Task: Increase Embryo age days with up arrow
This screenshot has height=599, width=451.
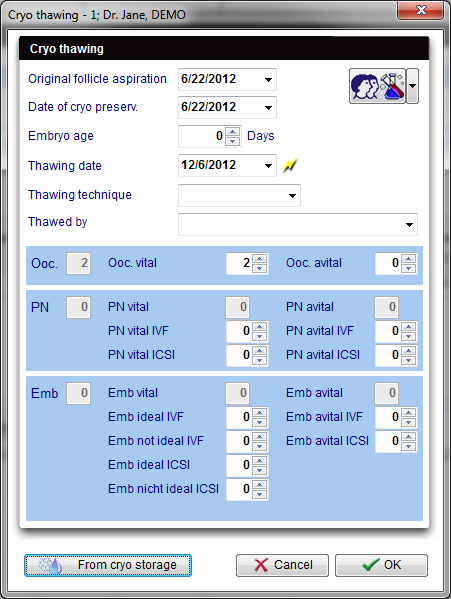Action: [233, 132]
